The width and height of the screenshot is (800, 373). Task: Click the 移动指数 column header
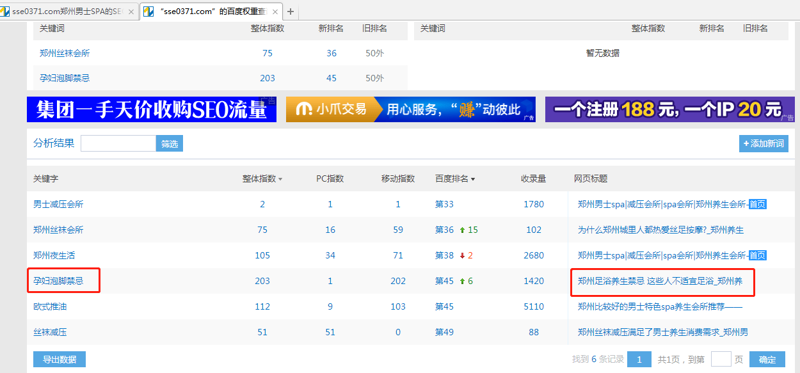click(x=398, y=179)
